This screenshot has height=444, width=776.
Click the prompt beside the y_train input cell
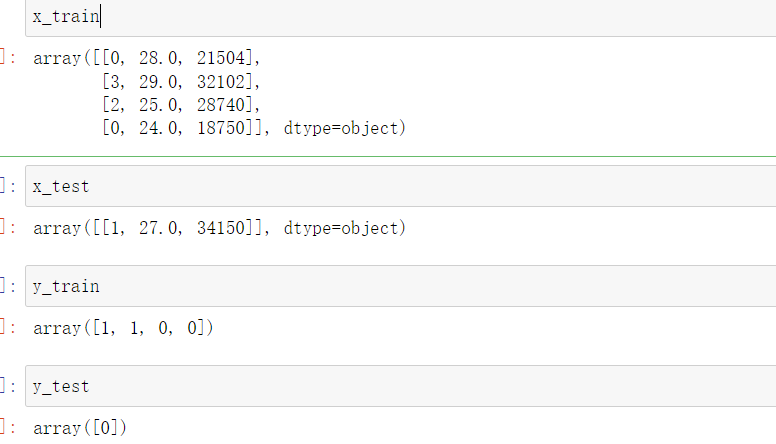(x=7, y=286)
